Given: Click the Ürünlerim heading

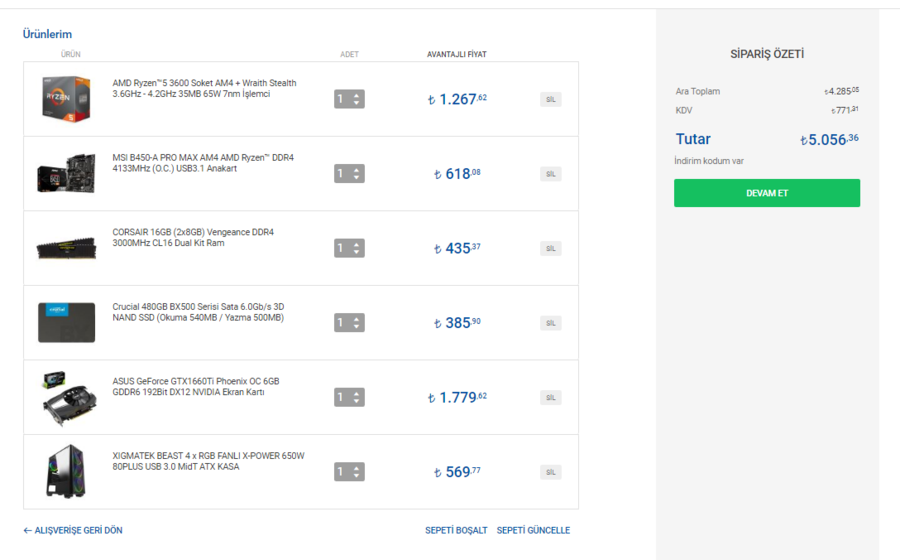Looking at the screenshot, I should tap(47, 34).
